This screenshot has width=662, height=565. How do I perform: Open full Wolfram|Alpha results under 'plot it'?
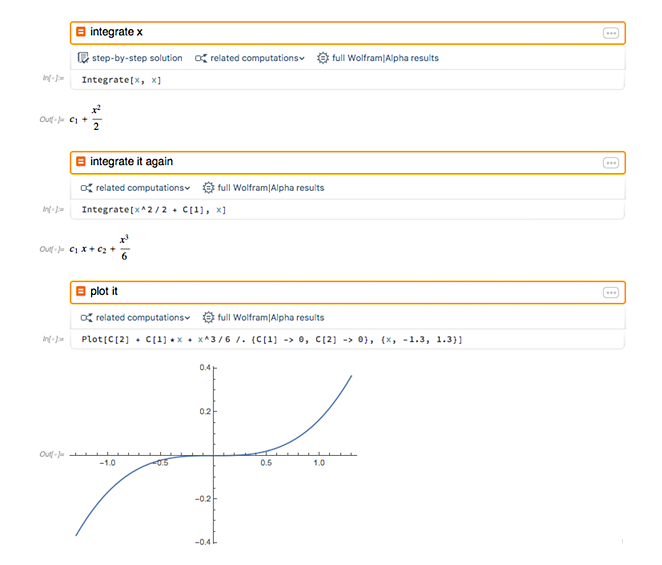270,317
